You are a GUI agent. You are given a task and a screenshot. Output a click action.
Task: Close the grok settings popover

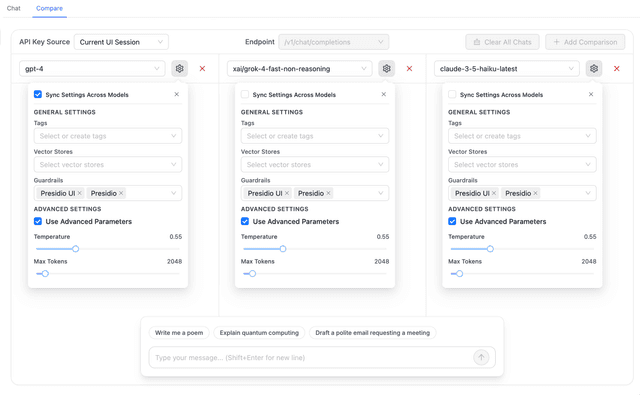pyautogui.click(x=384, y=94)
